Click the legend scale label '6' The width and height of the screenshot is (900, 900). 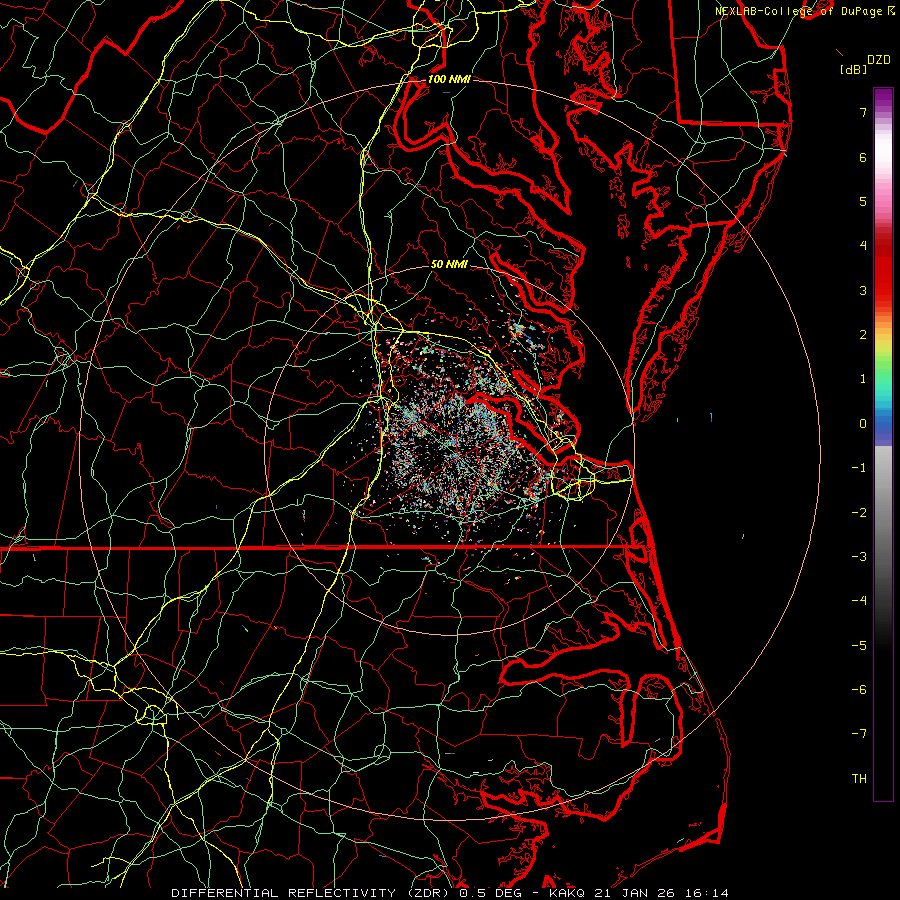click(863, 157)
